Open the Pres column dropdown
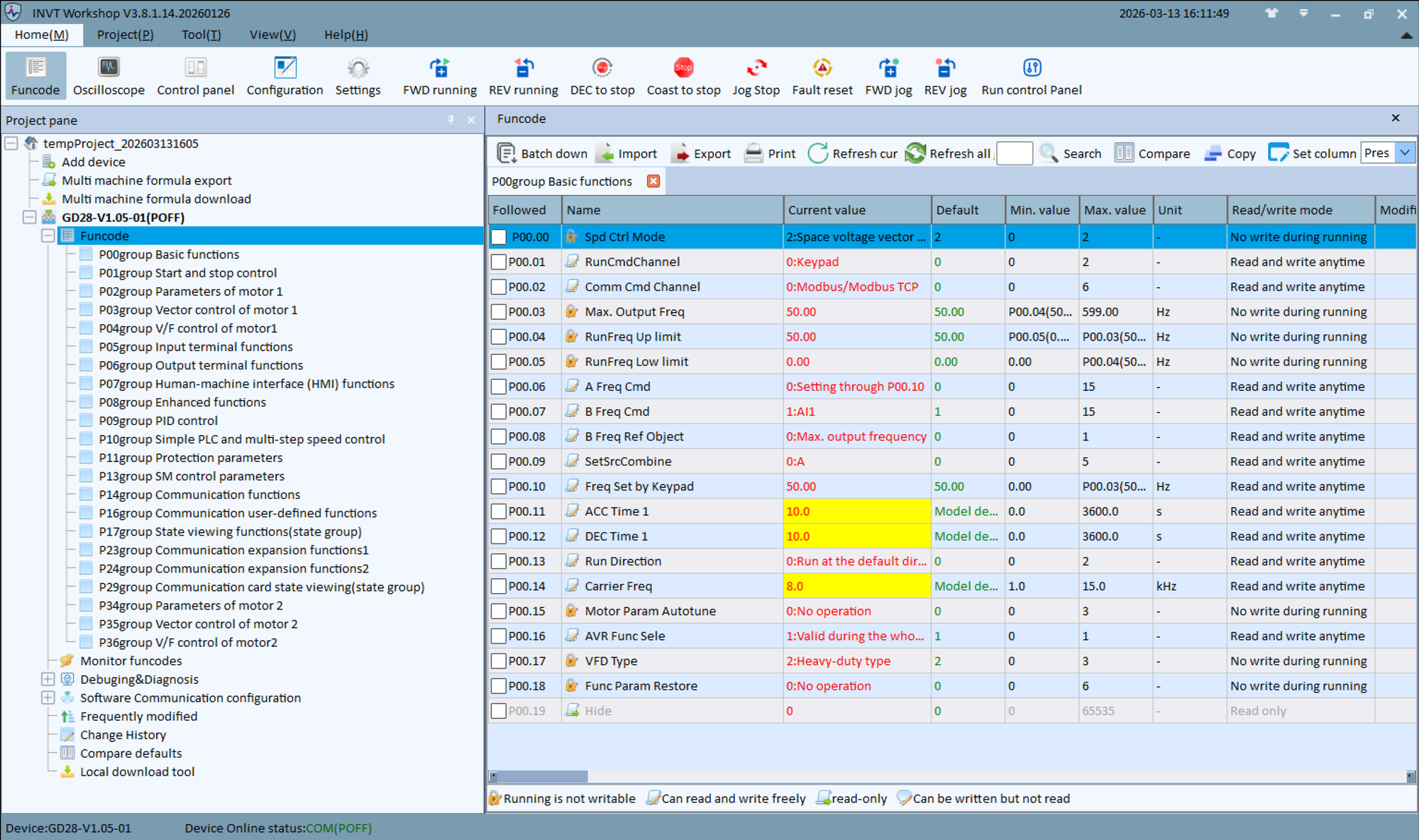The height and width of the screenshot is (840, 1419). (x=1404, y=153)
